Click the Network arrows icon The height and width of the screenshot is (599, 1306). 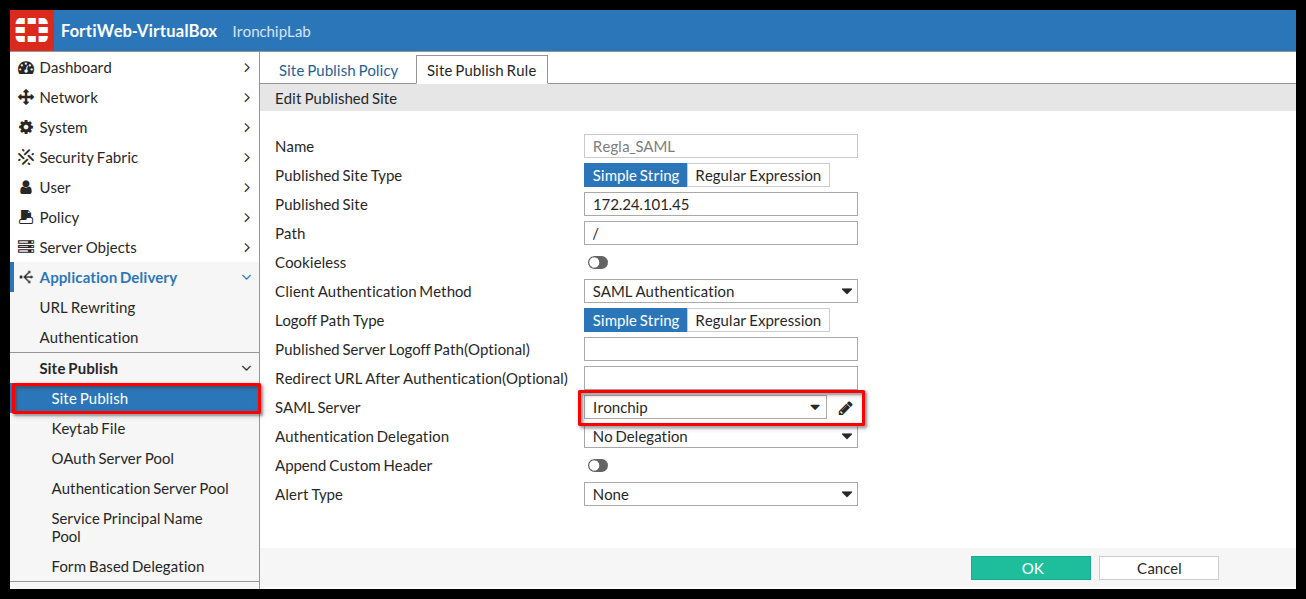[26, 98]
